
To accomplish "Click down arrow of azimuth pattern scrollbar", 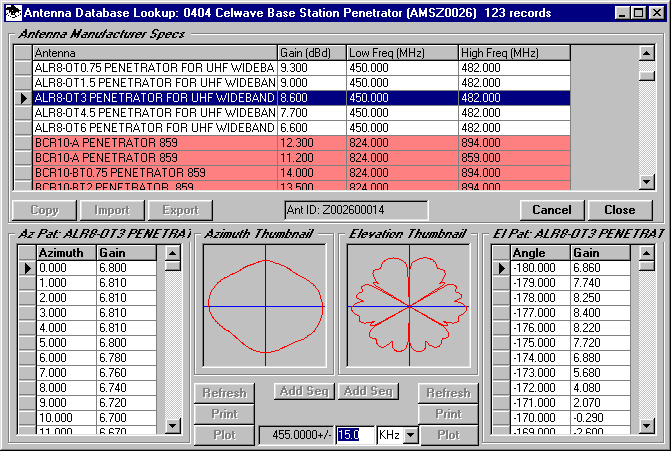I will point(172,425).
